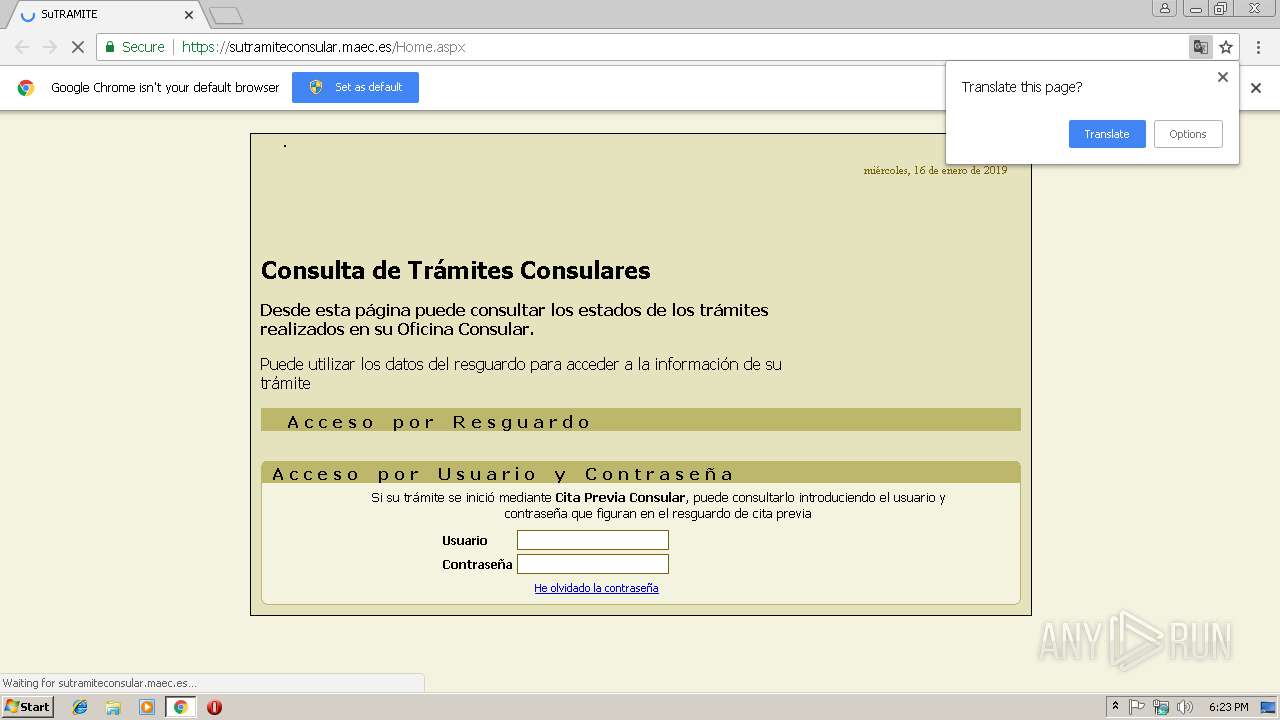
Task: Click the network tray icon
Action: tap(1161, 707)
